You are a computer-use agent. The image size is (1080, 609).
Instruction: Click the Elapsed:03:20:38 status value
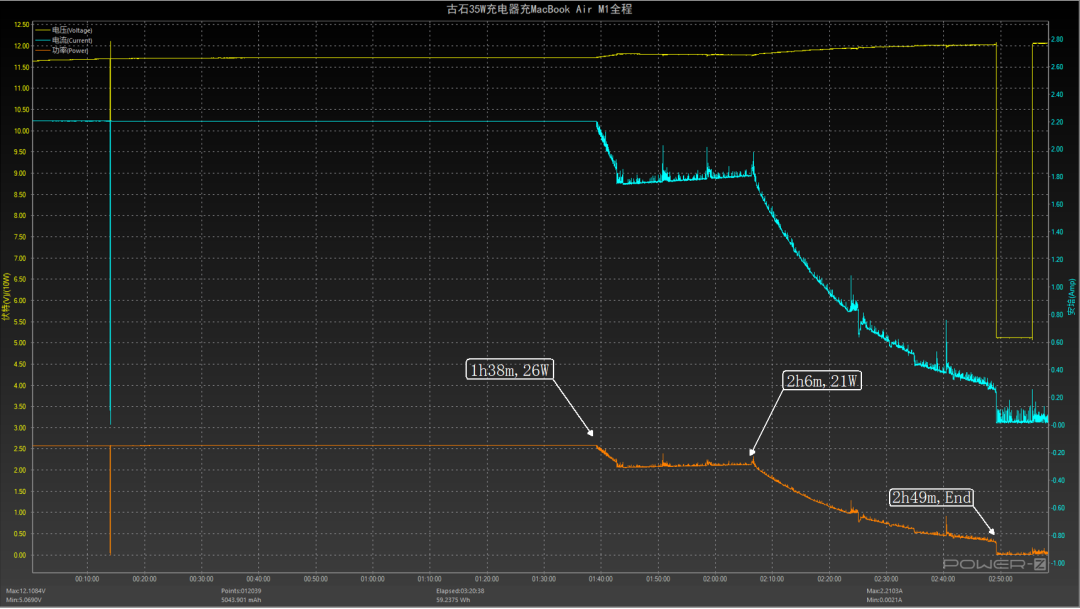point(460,591)
